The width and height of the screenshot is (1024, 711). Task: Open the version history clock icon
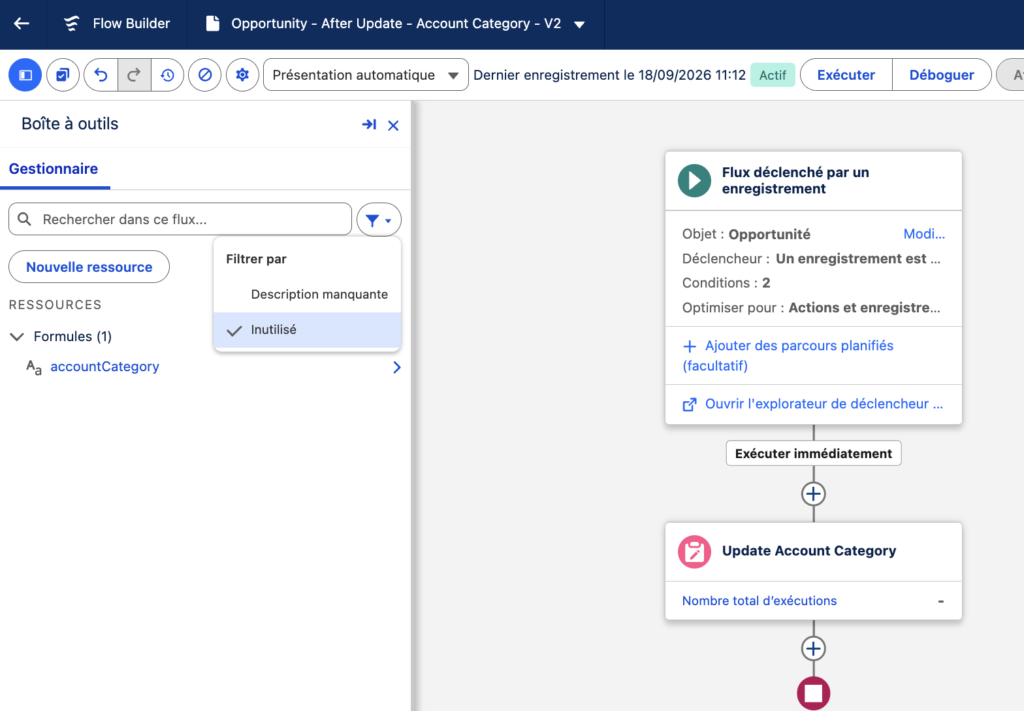pyautogui.click(x=167, y=75)
